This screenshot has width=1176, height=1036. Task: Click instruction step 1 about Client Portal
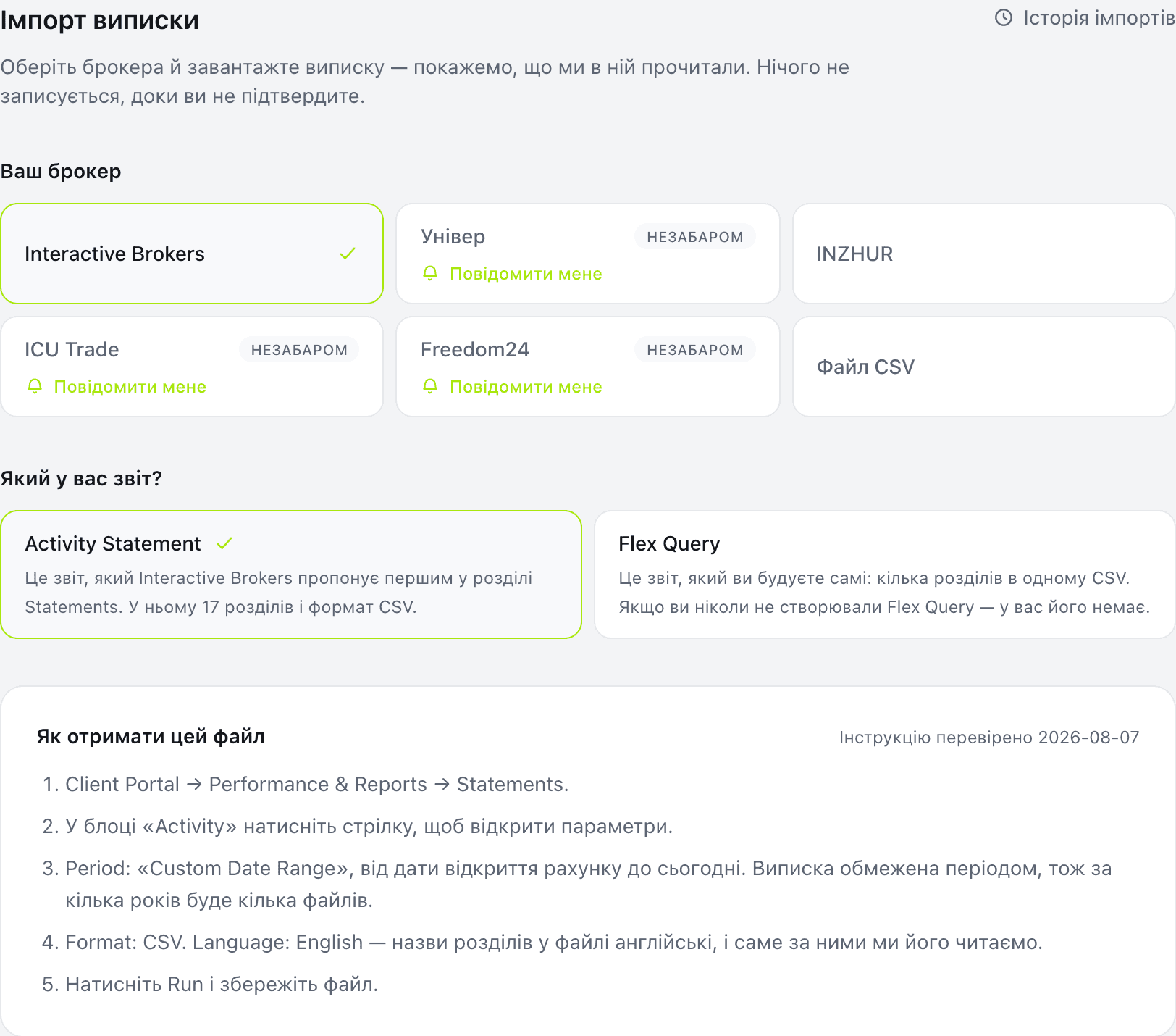(x=306, y=785)
